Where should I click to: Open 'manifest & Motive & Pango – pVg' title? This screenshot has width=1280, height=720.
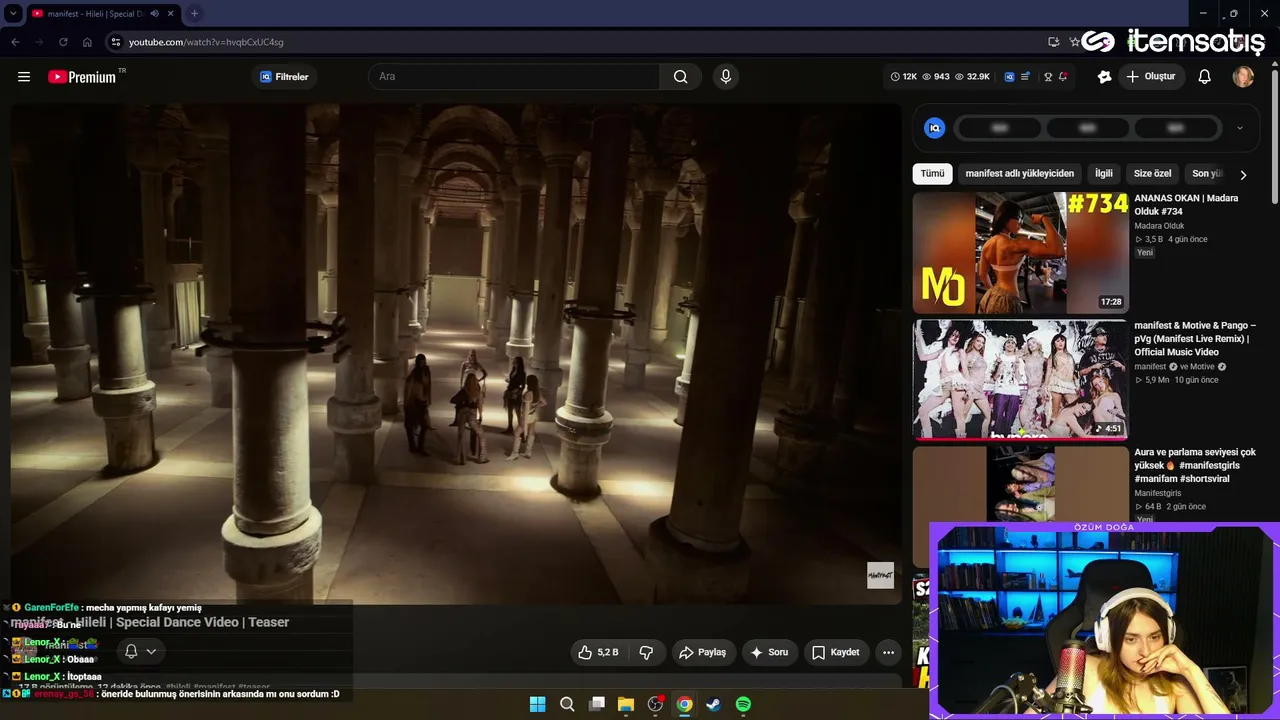[x=1195, y=339]
